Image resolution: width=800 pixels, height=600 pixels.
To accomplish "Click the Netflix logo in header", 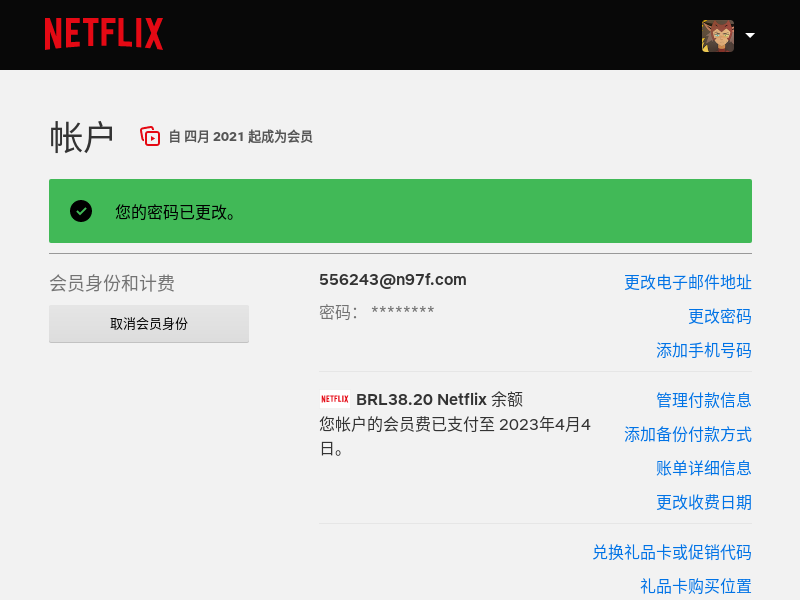I will coord(104,34).
